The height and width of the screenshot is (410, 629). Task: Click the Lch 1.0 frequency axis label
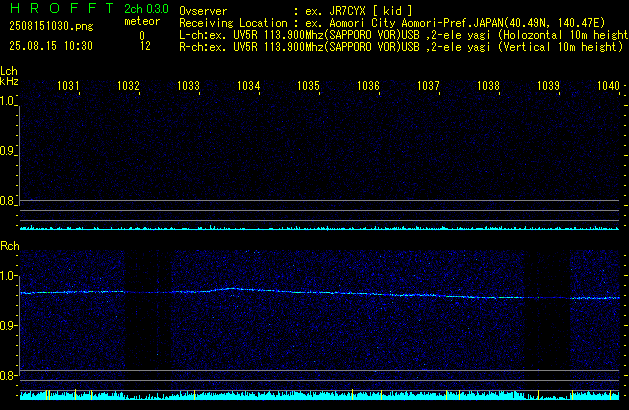coord(8,101)
